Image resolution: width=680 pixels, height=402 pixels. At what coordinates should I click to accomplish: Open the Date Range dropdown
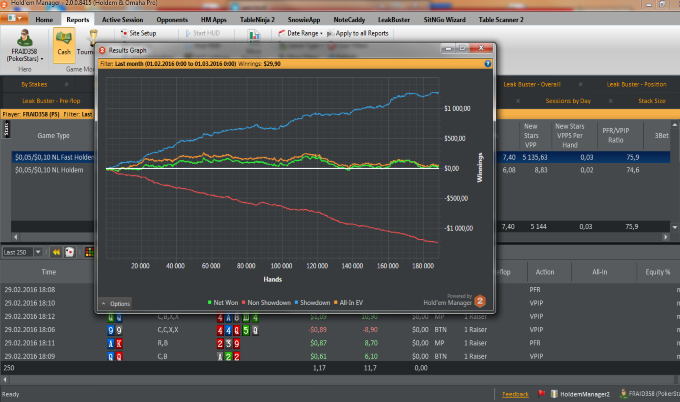pyautogui.click(x=300, y=33)
